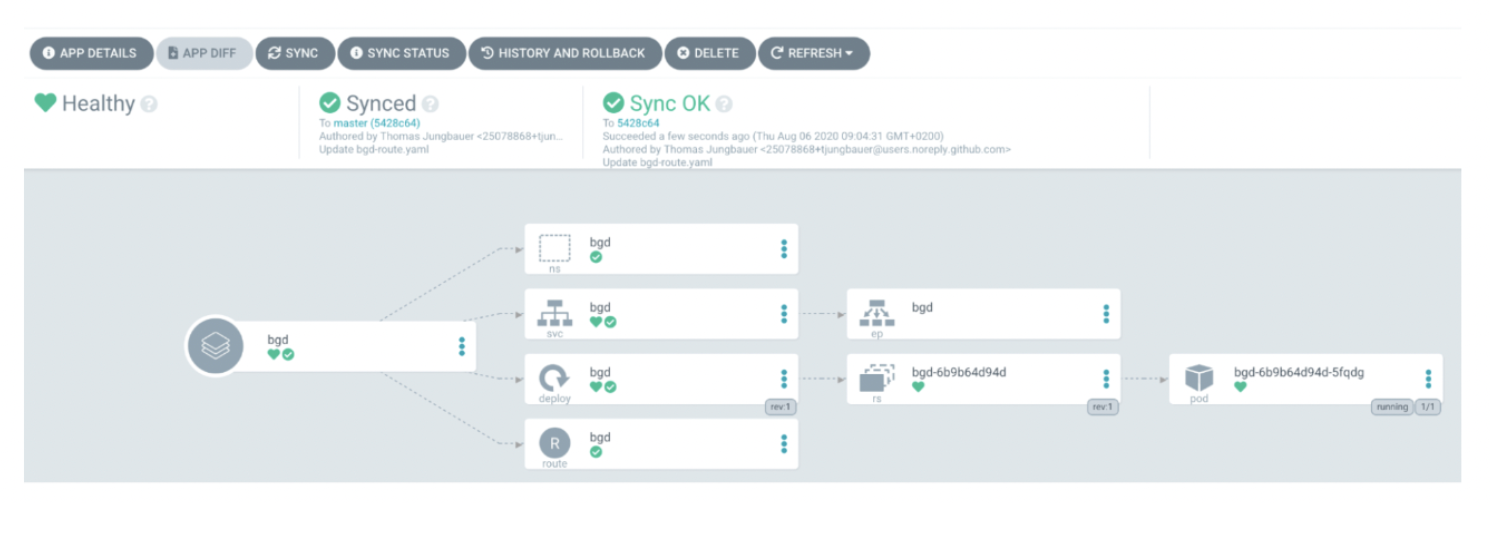The image size is (1490, 560).
Task: Click the Delete button
Action: coord(708,53)
